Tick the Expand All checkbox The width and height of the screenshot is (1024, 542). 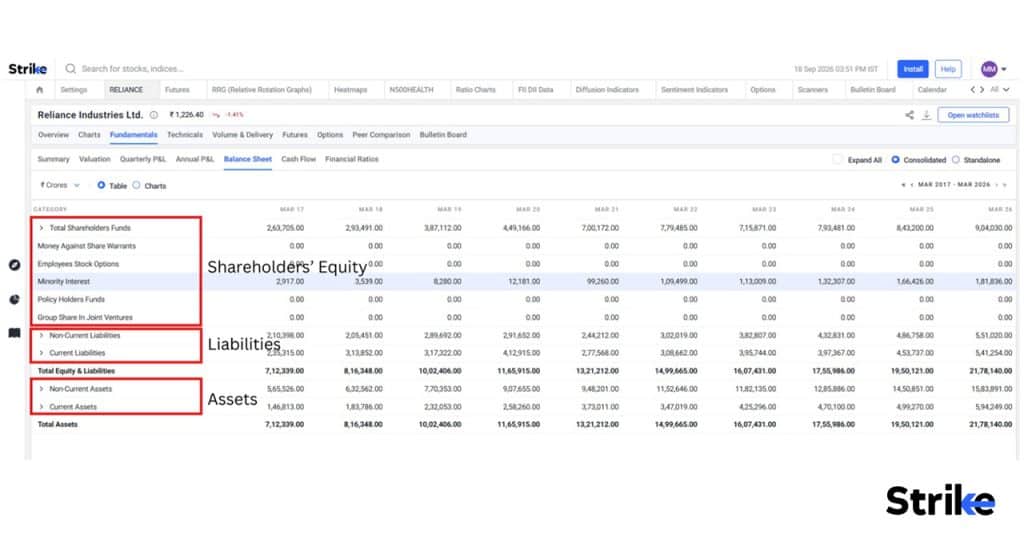click(x=837, y=159)
